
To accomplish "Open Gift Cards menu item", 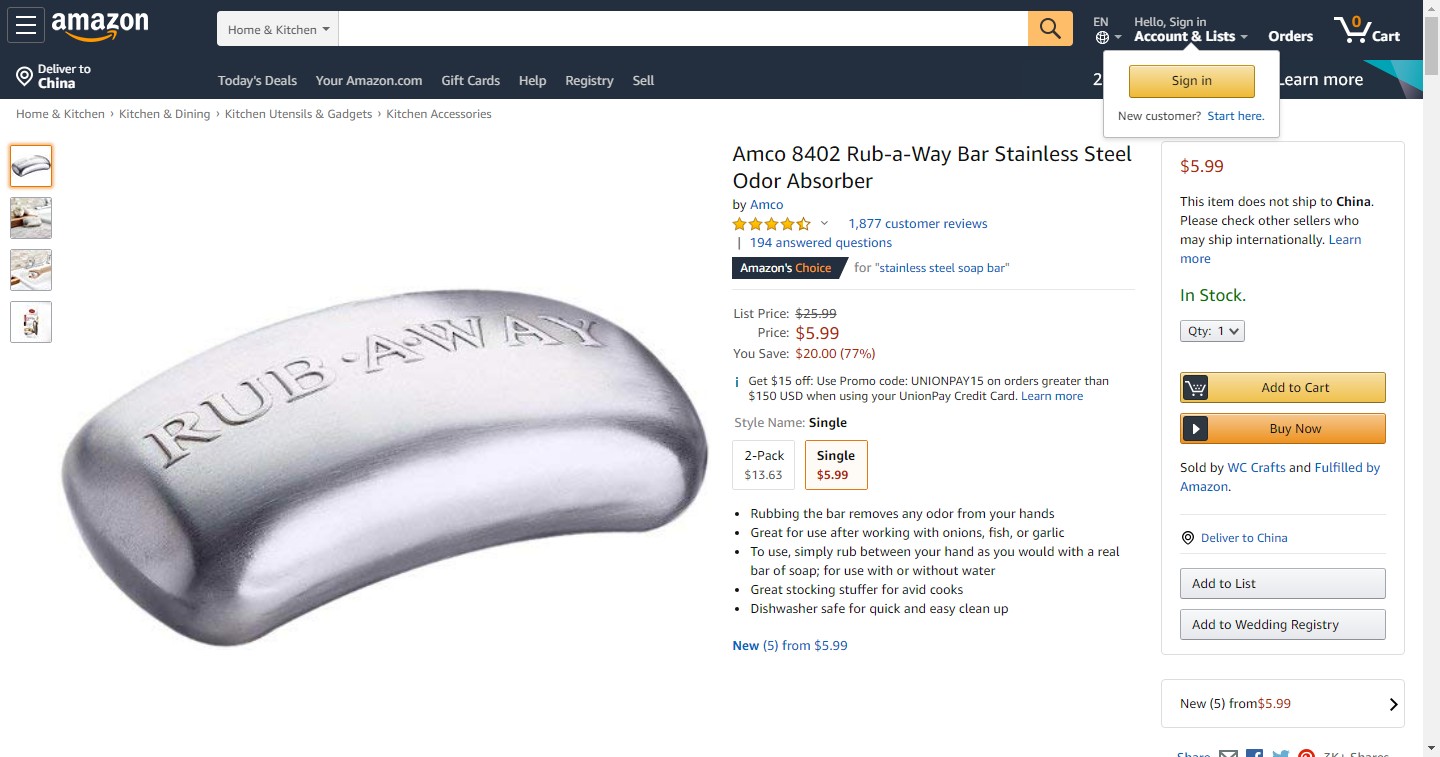I will (x=470, y=80).
